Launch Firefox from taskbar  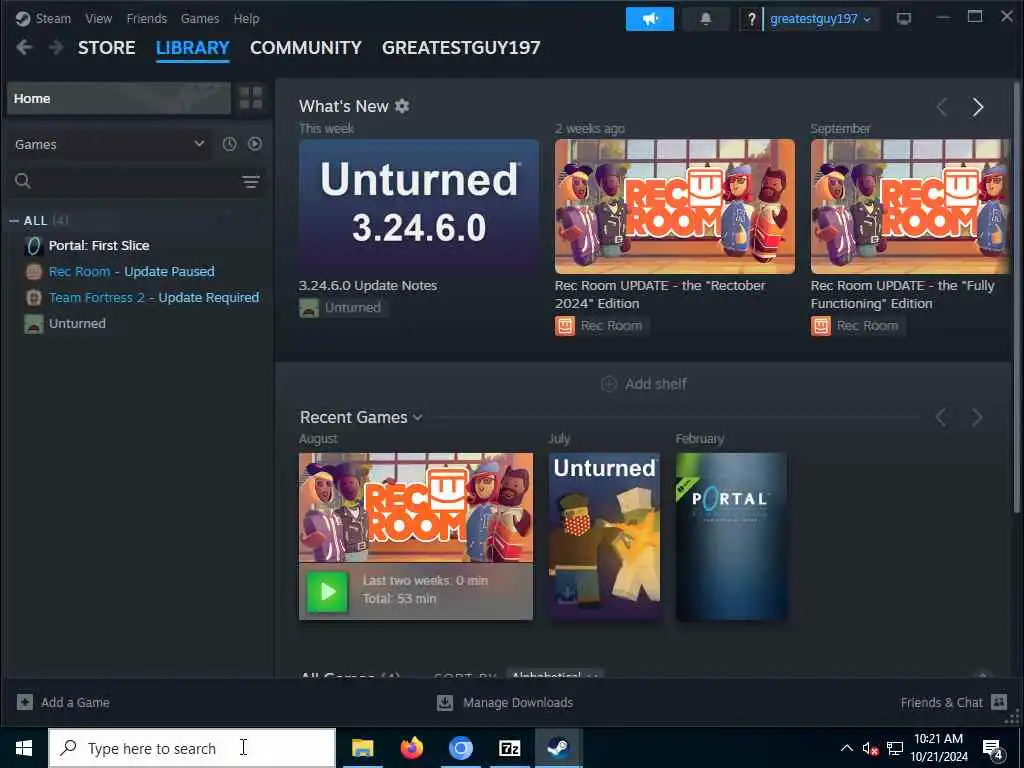click(x=411, y=748)
